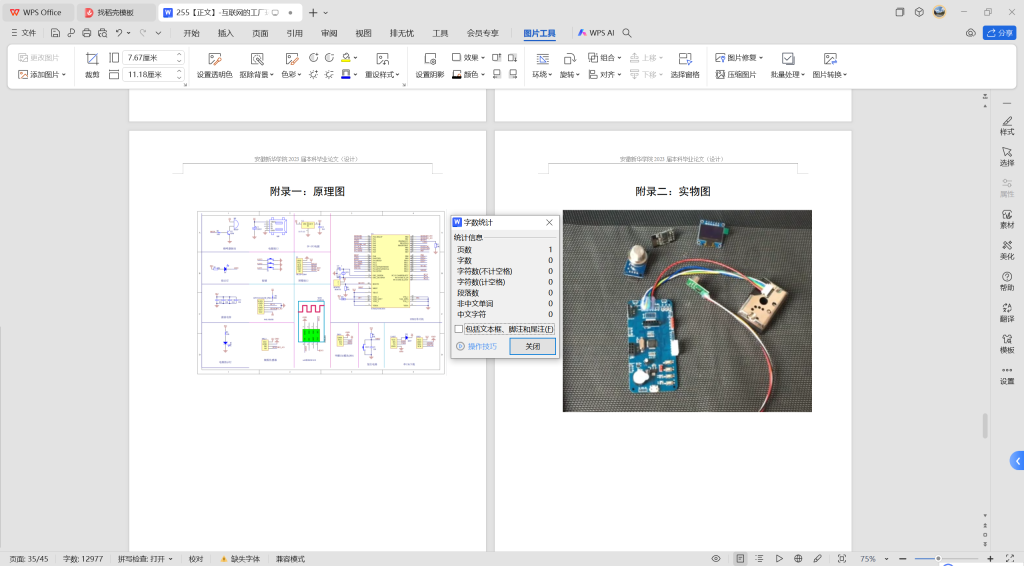Select the Crop (裁剪) tool

click(92, 65)
